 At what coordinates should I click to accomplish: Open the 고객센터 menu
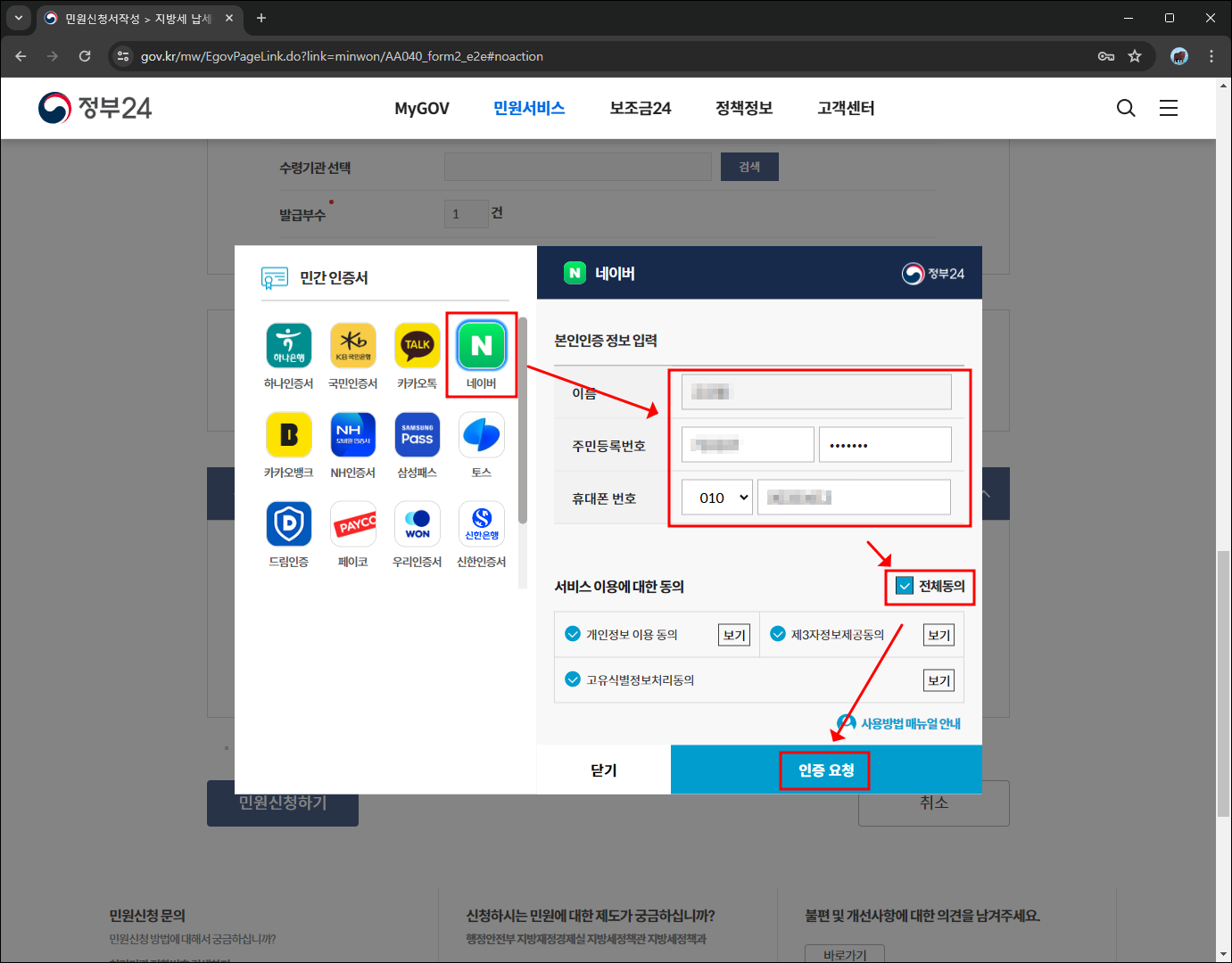pyautogui.click(x=846, y=108)
